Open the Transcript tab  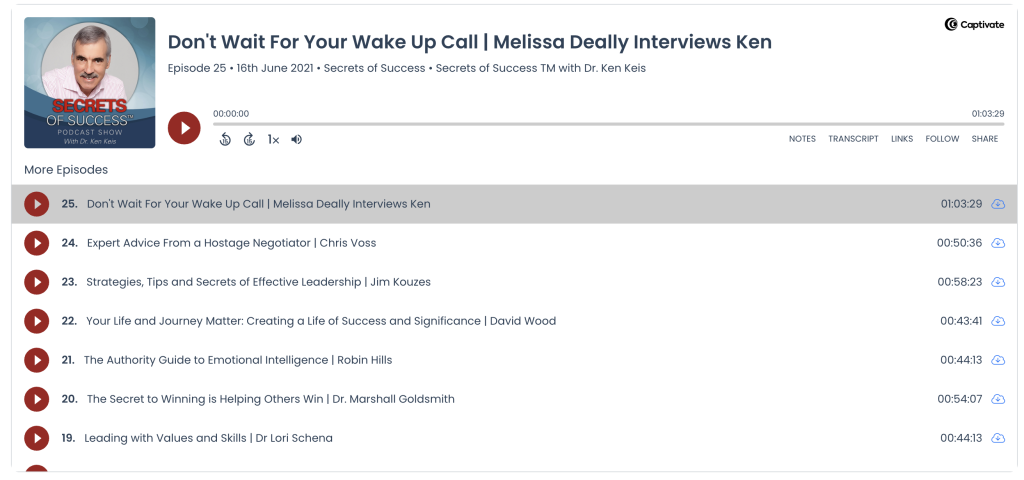(x=853, y=139)
